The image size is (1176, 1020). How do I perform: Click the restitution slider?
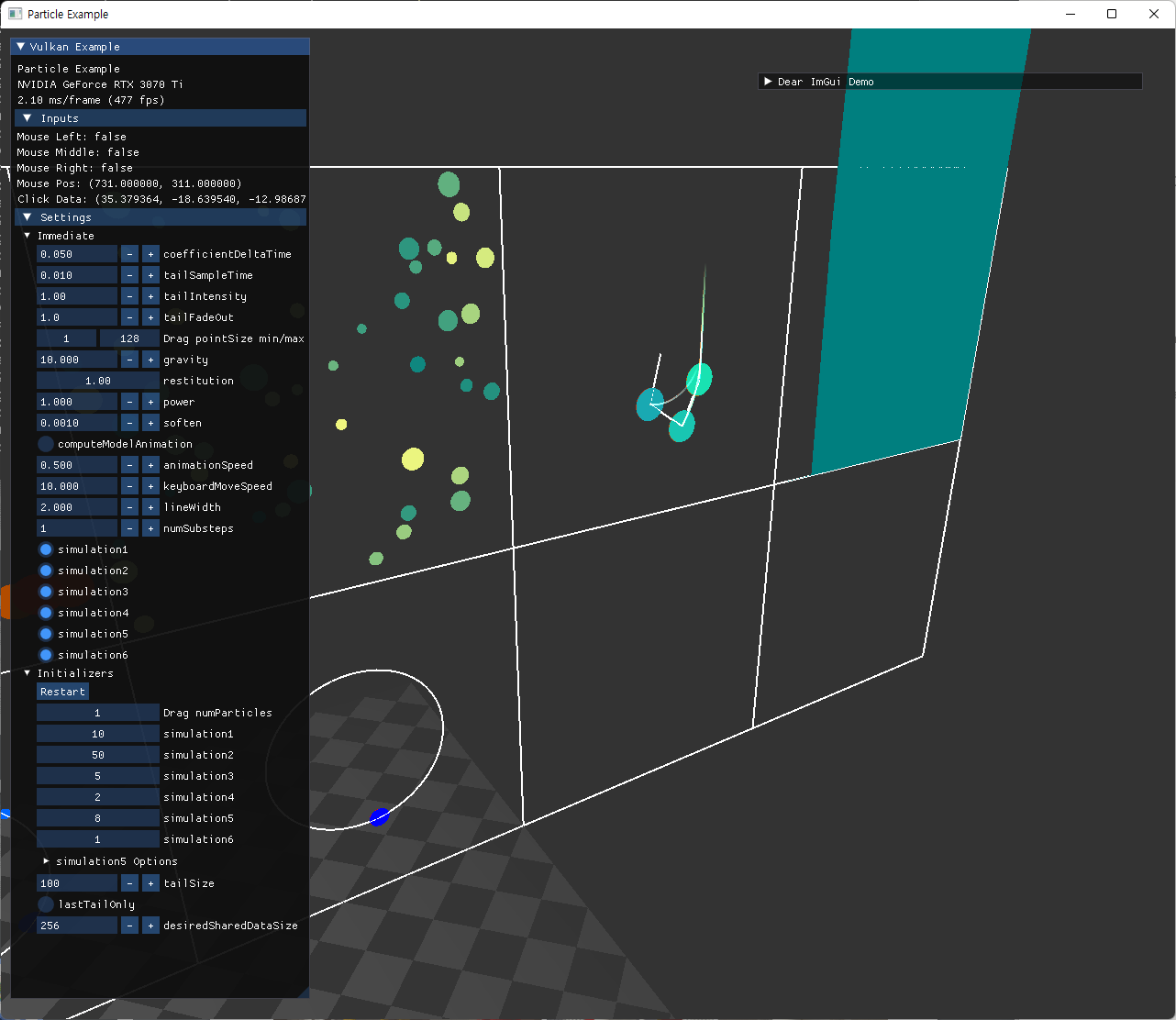point(98,381)
